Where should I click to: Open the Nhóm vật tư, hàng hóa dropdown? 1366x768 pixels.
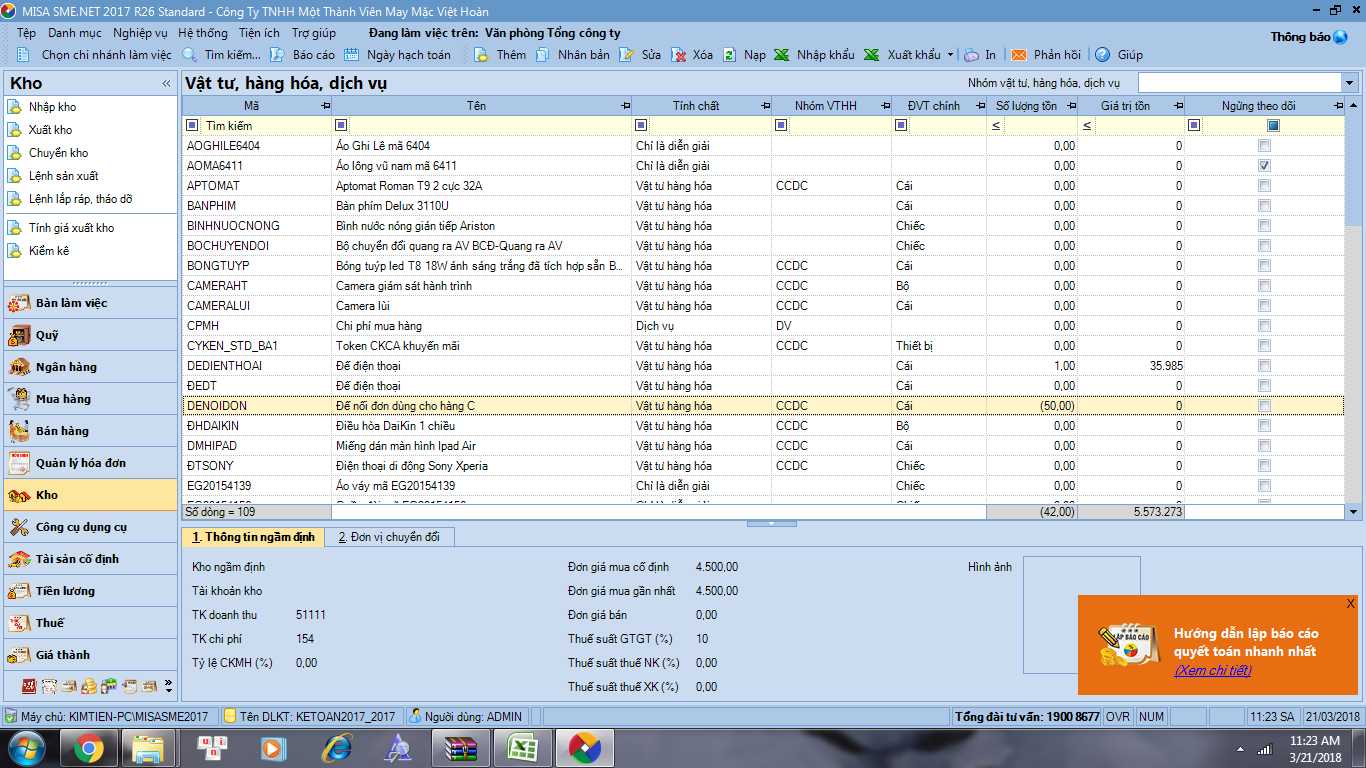(x=1349, y=83)
